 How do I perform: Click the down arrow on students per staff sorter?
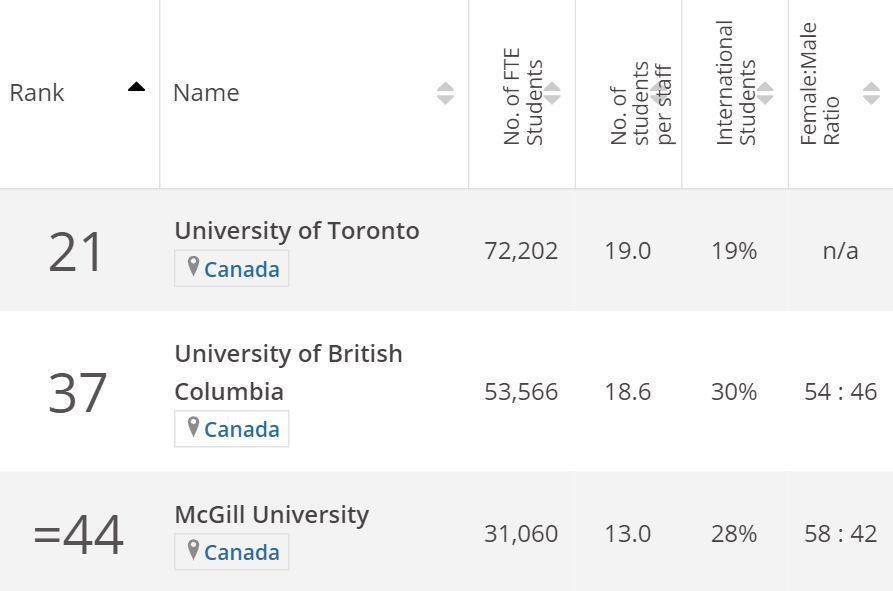(659, 98)
